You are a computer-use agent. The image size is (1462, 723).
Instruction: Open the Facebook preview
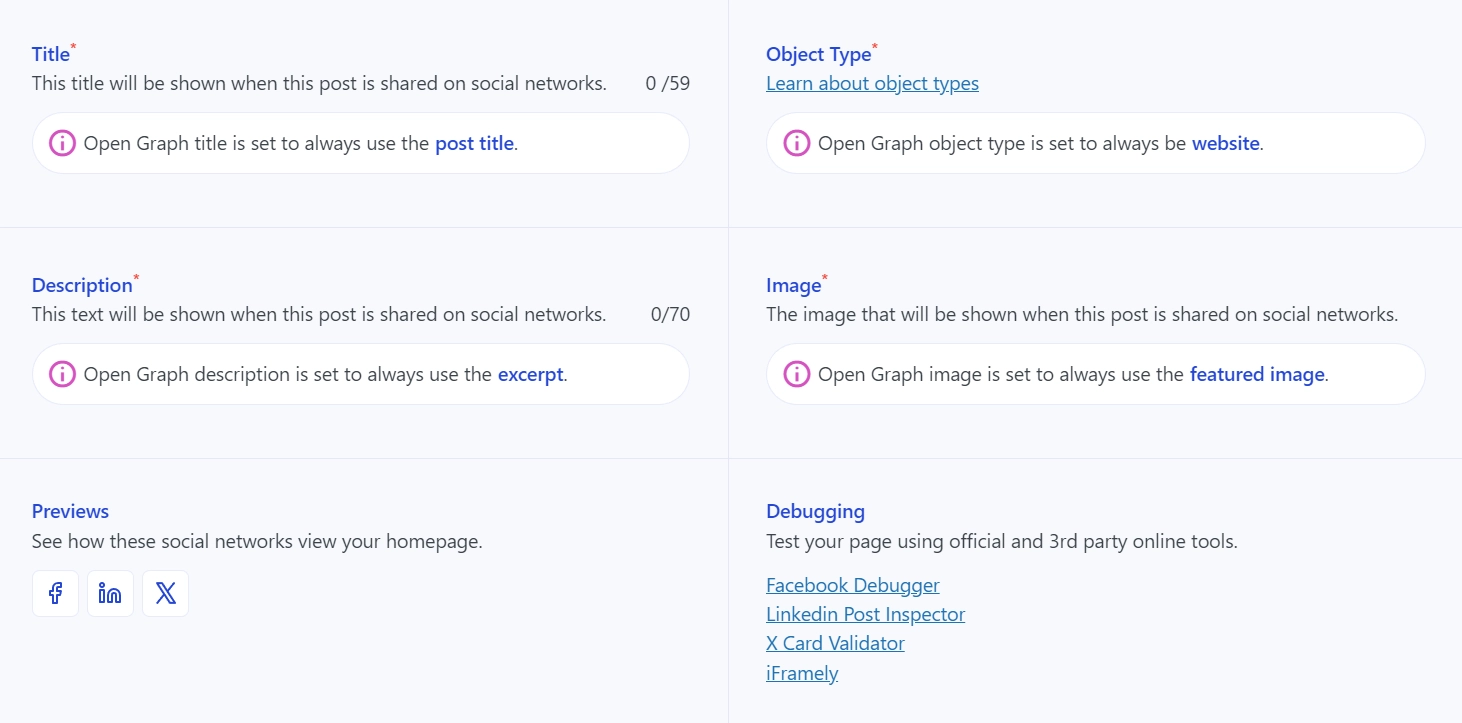[x=55, y=593]
